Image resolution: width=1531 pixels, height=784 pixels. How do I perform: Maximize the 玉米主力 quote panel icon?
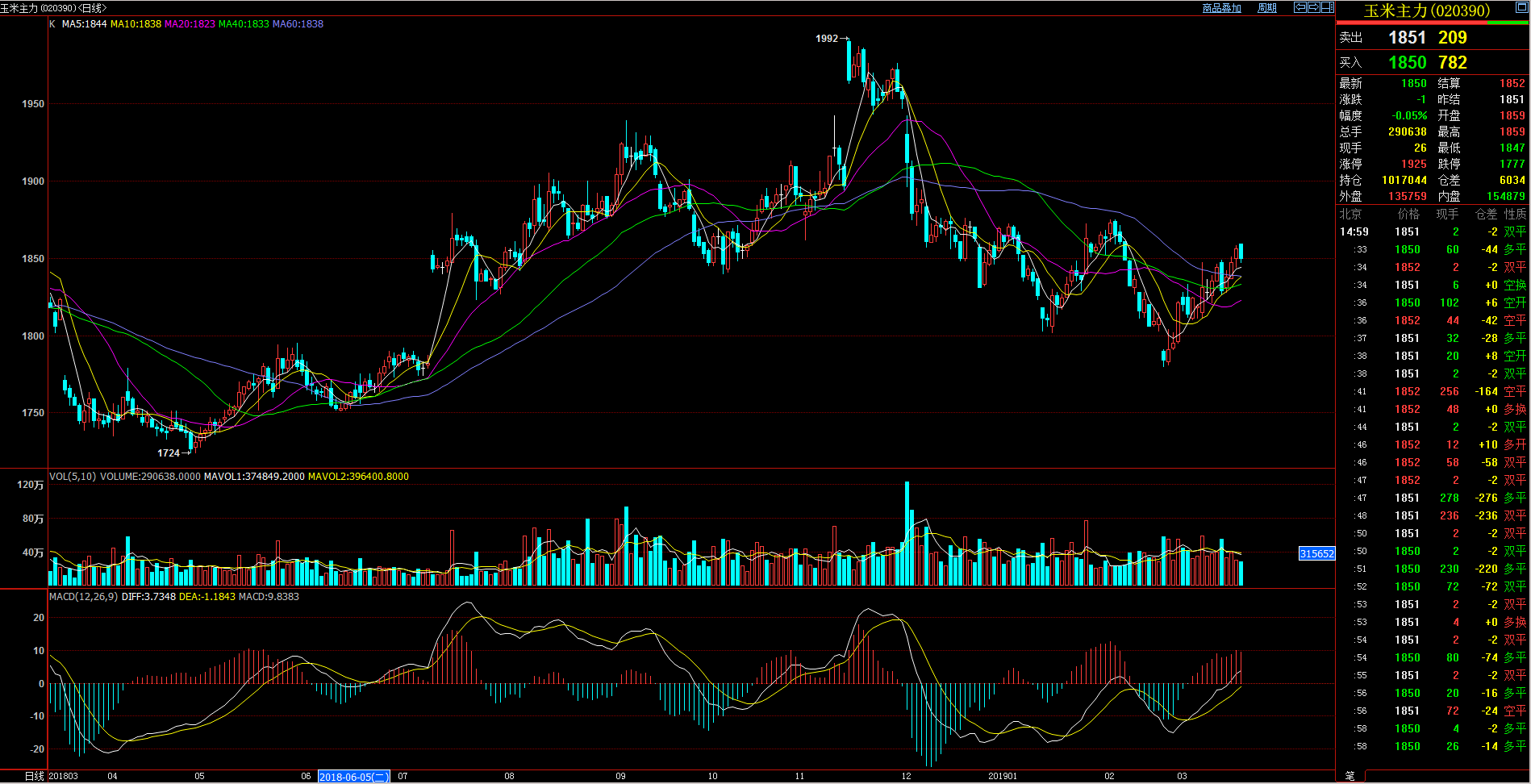coord(1521,7)
